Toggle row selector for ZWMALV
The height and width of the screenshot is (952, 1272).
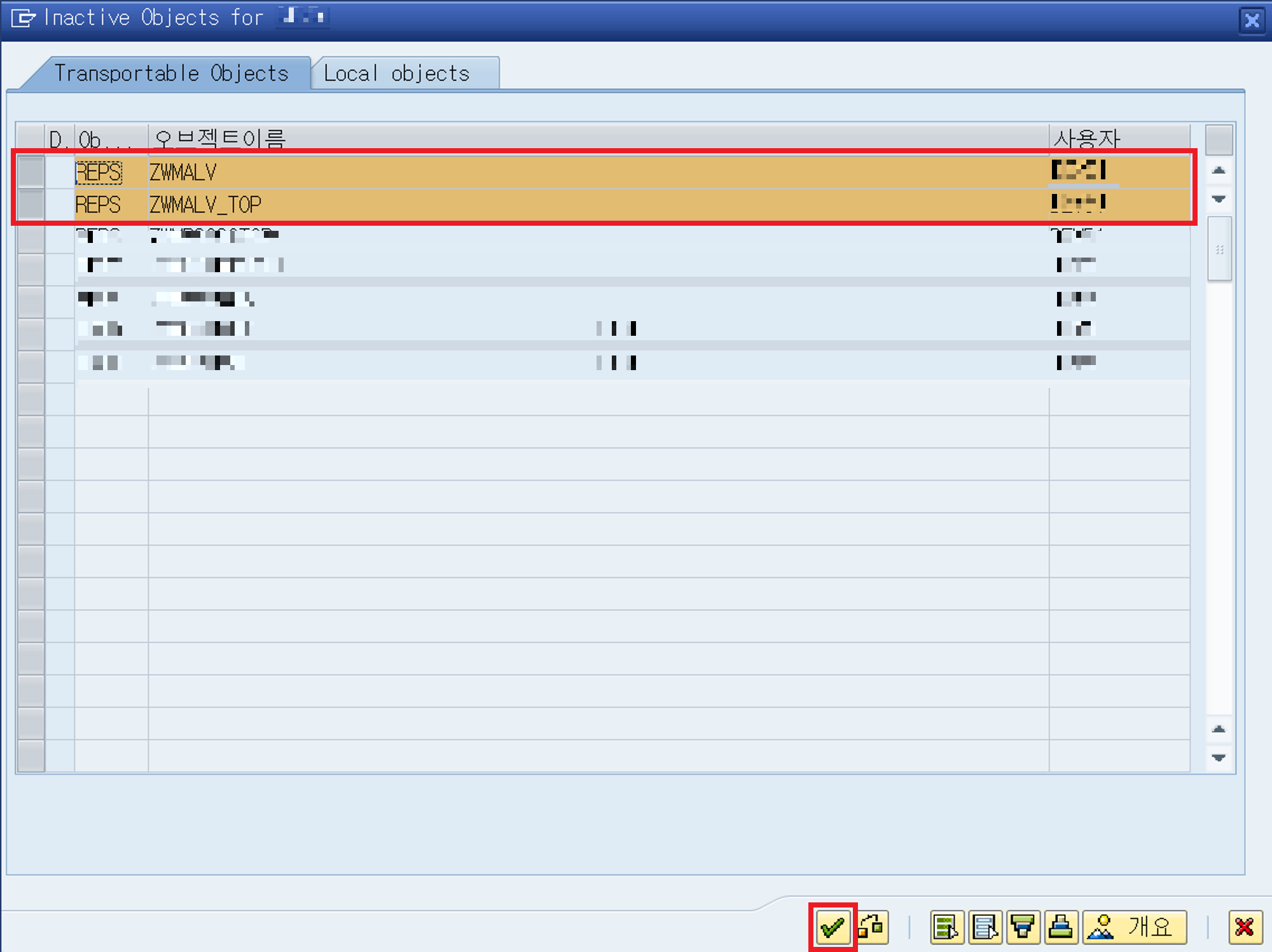(x=31, y=172)
